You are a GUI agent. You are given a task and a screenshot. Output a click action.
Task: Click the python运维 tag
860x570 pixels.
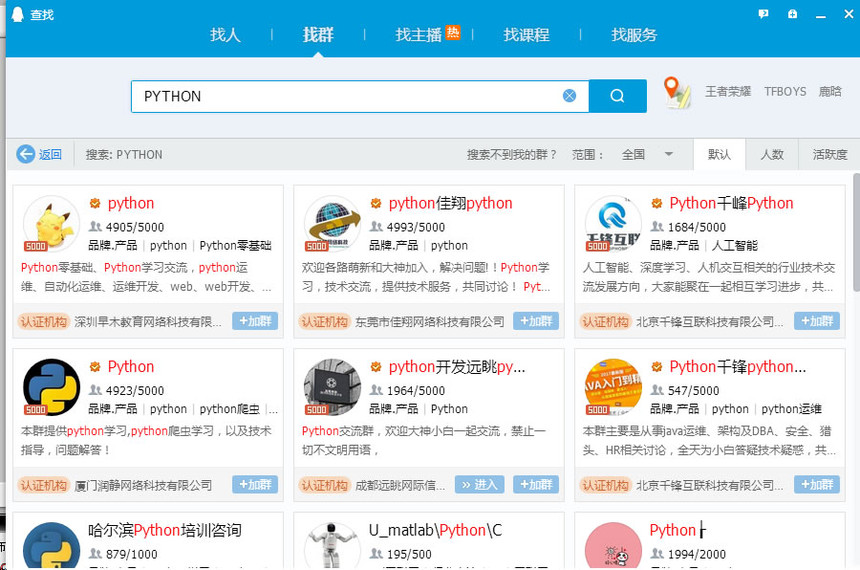point(791,409)
